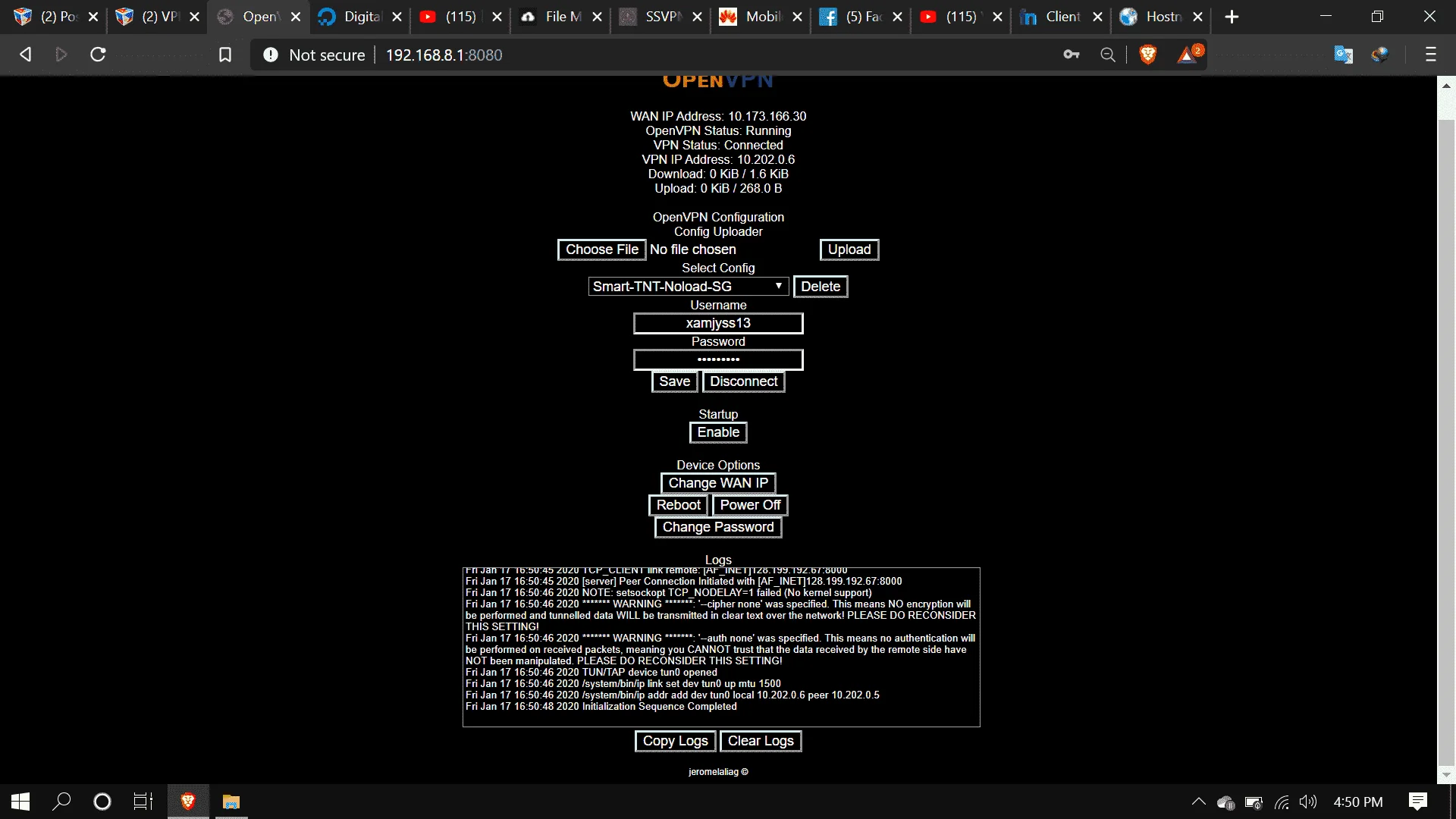The image size is (1456, 819).
Task: Click the scrollbar down arrow
Action: coord(1446,775)
